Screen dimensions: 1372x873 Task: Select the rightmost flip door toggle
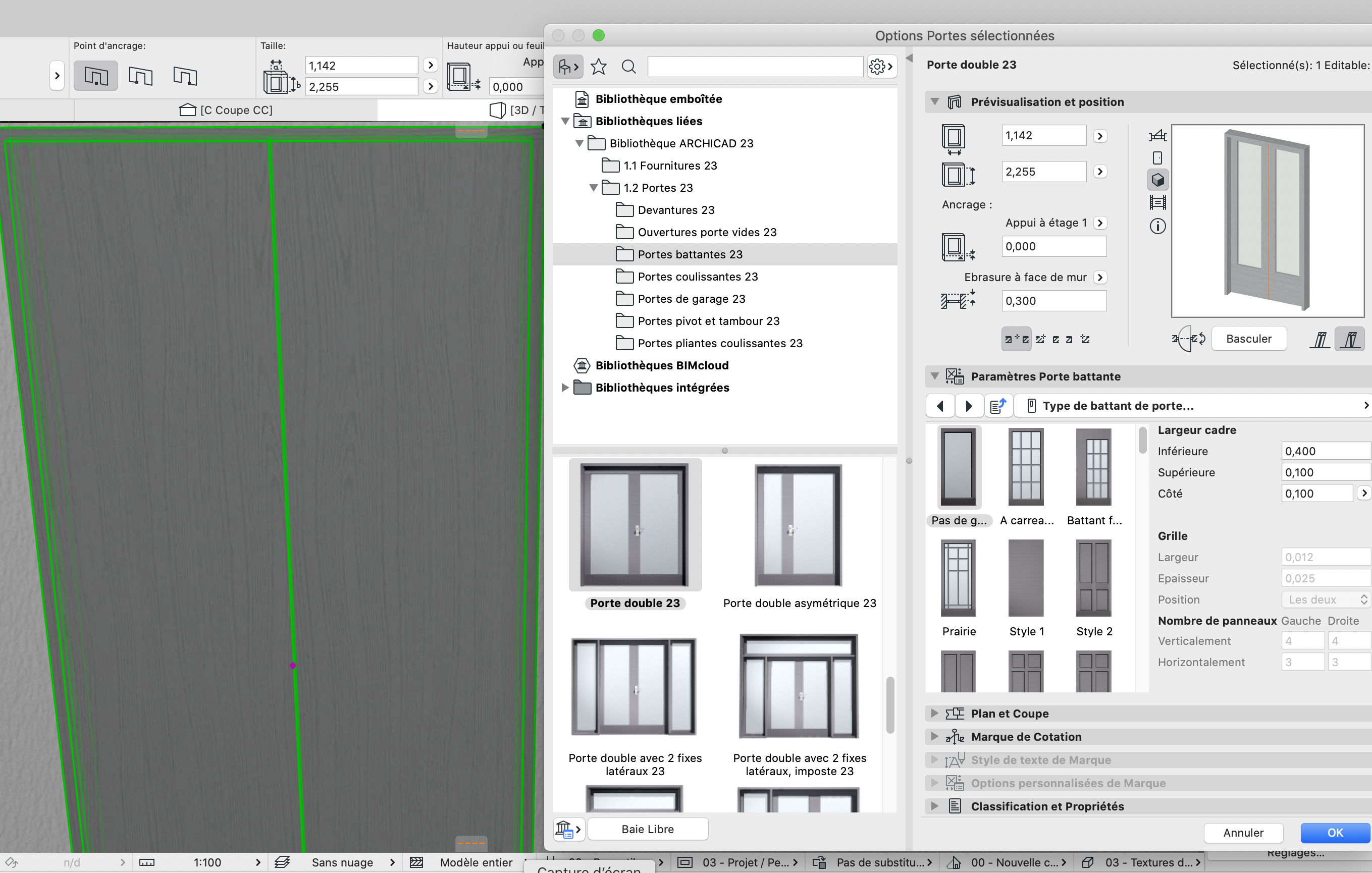[1350, 339]
